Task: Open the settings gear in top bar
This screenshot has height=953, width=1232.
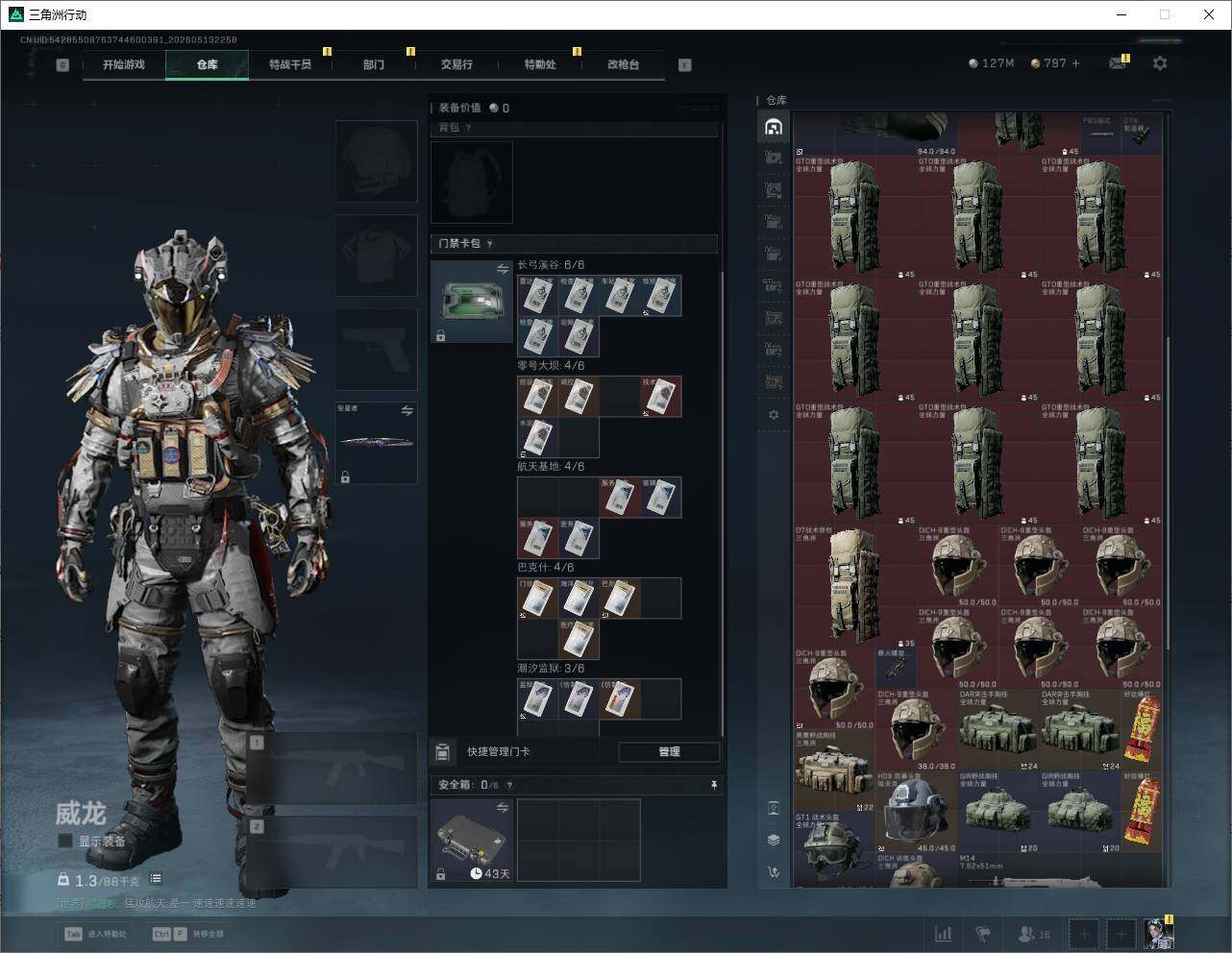Action: click(x=1160, y=63)
